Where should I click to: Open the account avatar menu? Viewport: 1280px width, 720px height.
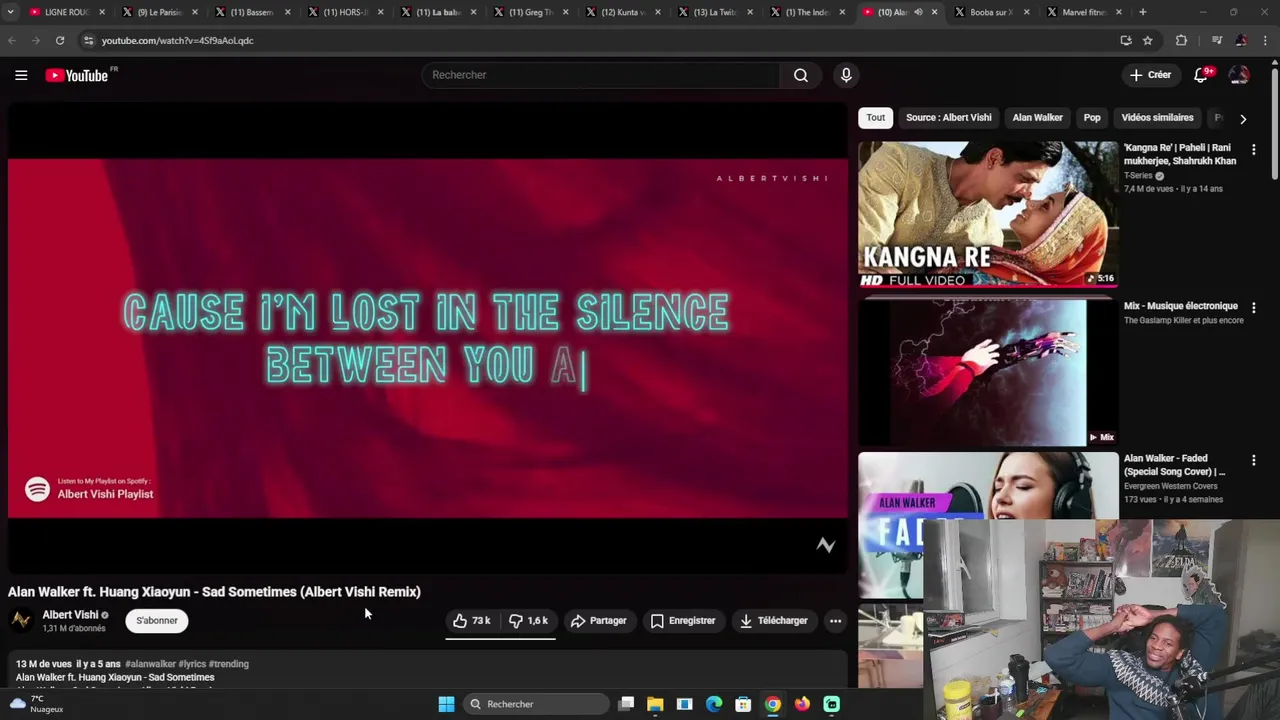(1239, 75)
